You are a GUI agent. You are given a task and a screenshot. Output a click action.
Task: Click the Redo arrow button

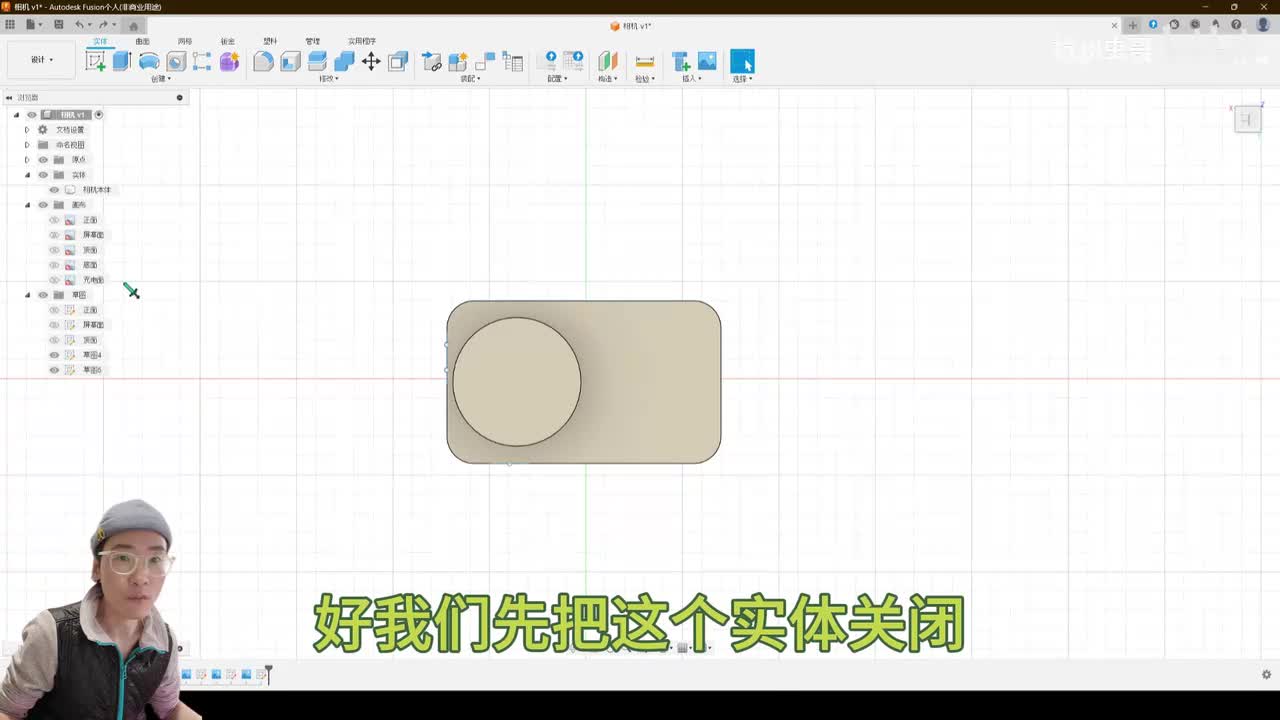point(102,25)
